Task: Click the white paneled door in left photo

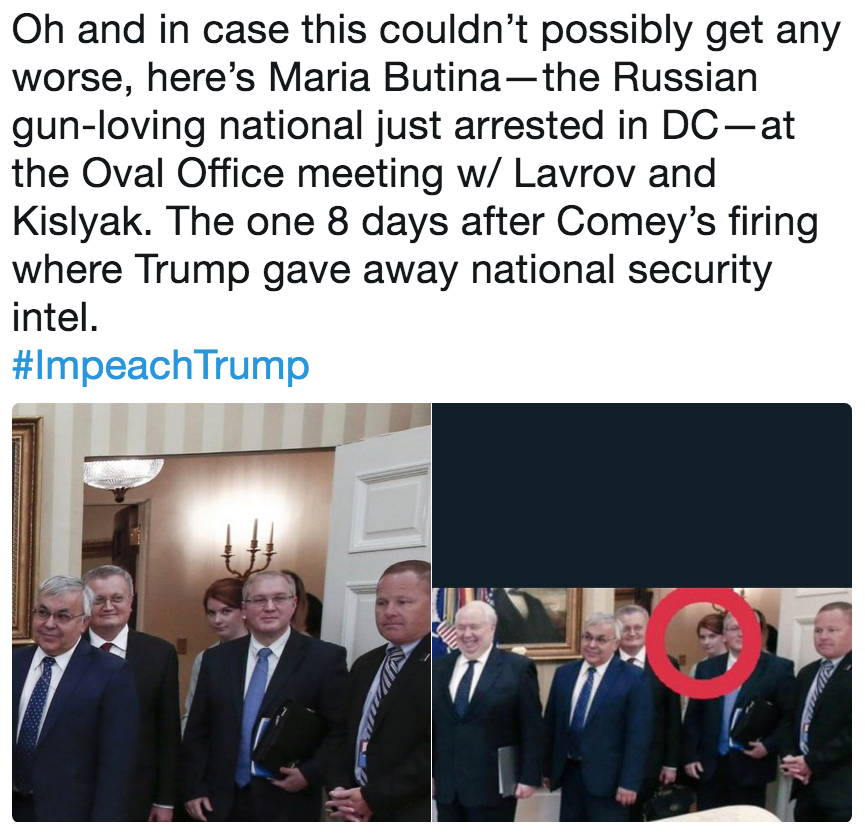Action: (386, 552)
